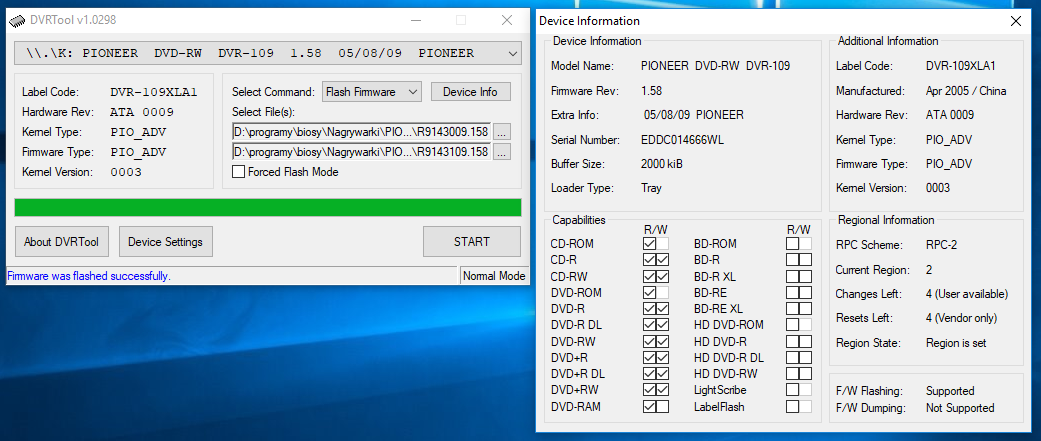Screen dimensions: 1041x441
Task: Click Resets Left value 4 (Vendor only)
Action: coord(961,319)
